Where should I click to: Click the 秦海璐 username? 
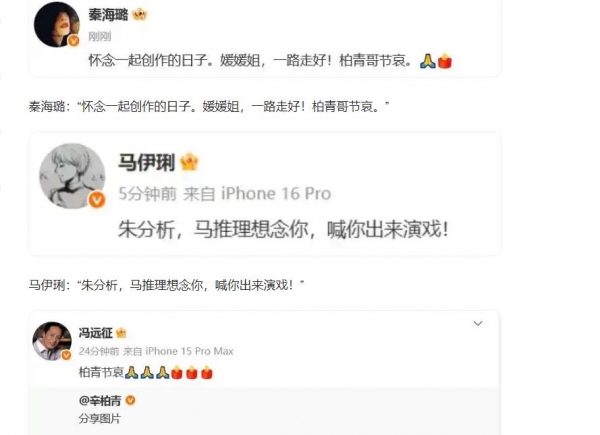point(108,15)
